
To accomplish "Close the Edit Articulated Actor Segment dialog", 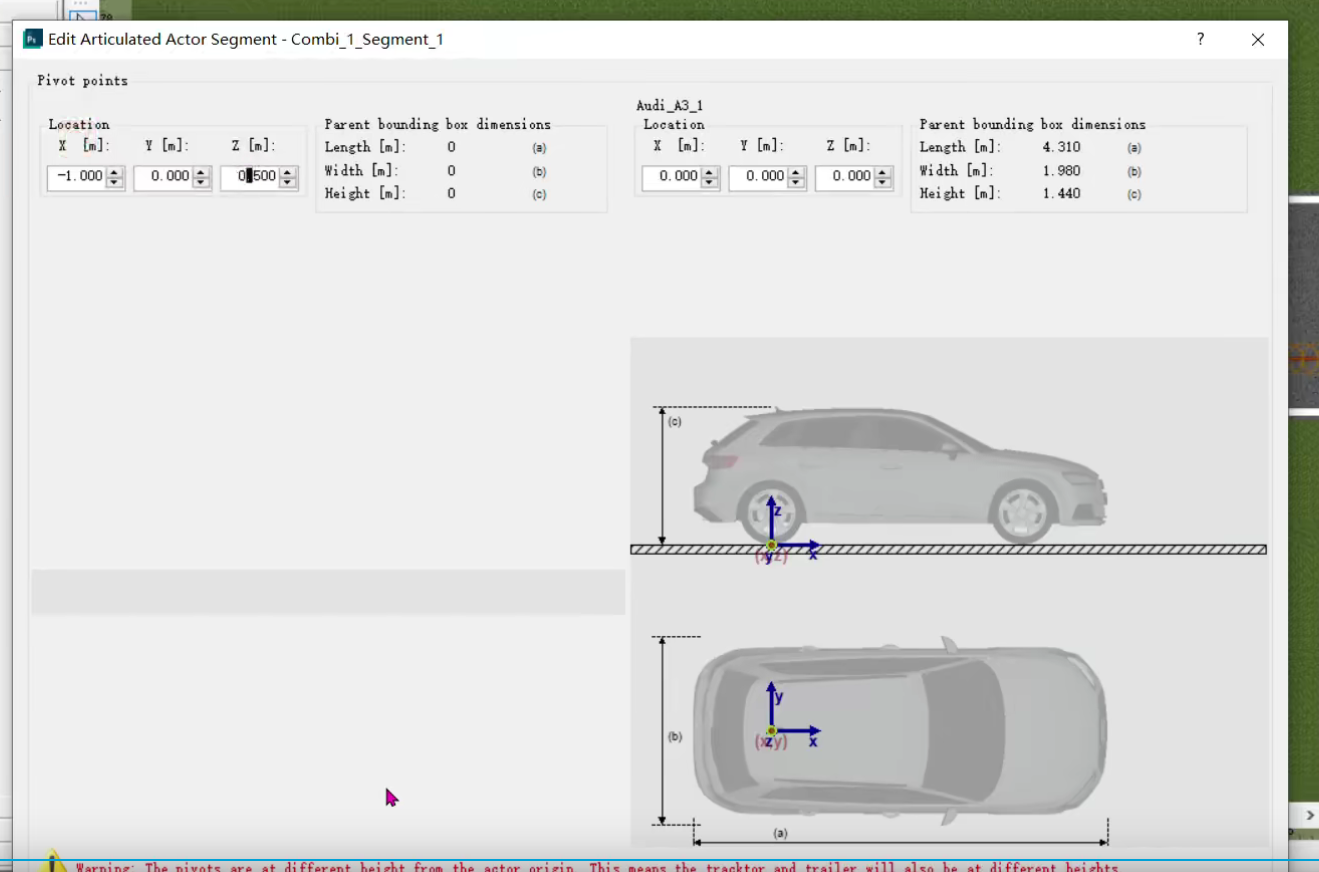I will point(1258,39).
